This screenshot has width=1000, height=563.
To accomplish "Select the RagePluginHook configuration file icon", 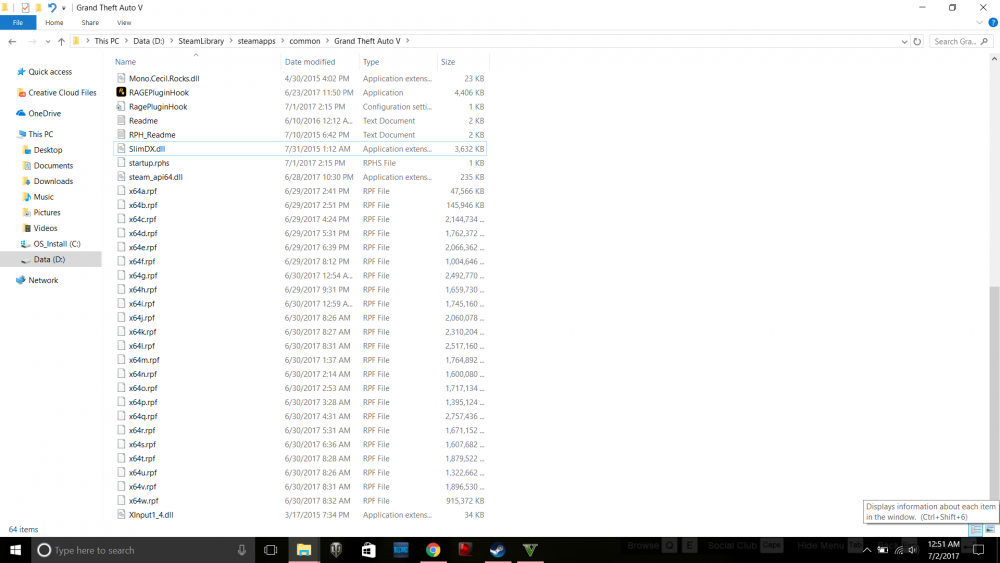I will [121, 106].
